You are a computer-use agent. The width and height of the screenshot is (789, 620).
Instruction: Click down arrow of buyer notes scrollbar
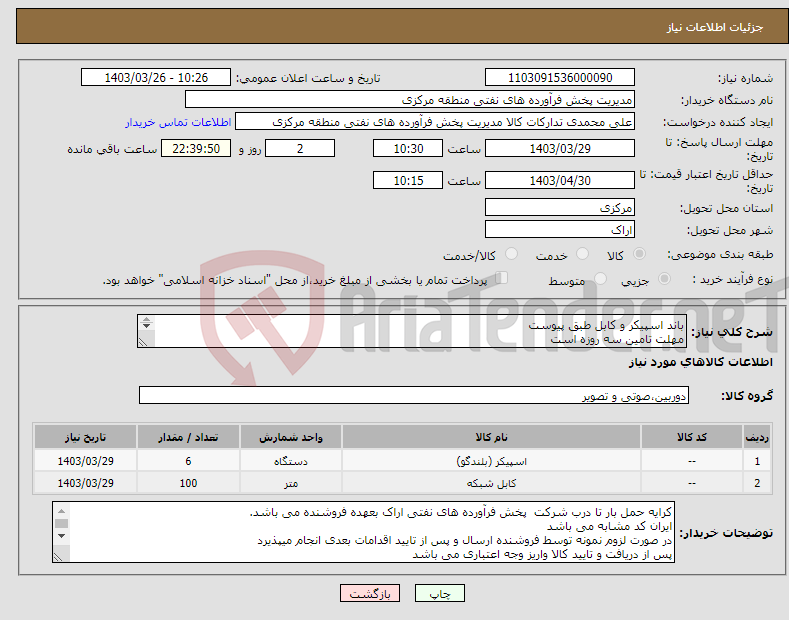coord(61,535)
